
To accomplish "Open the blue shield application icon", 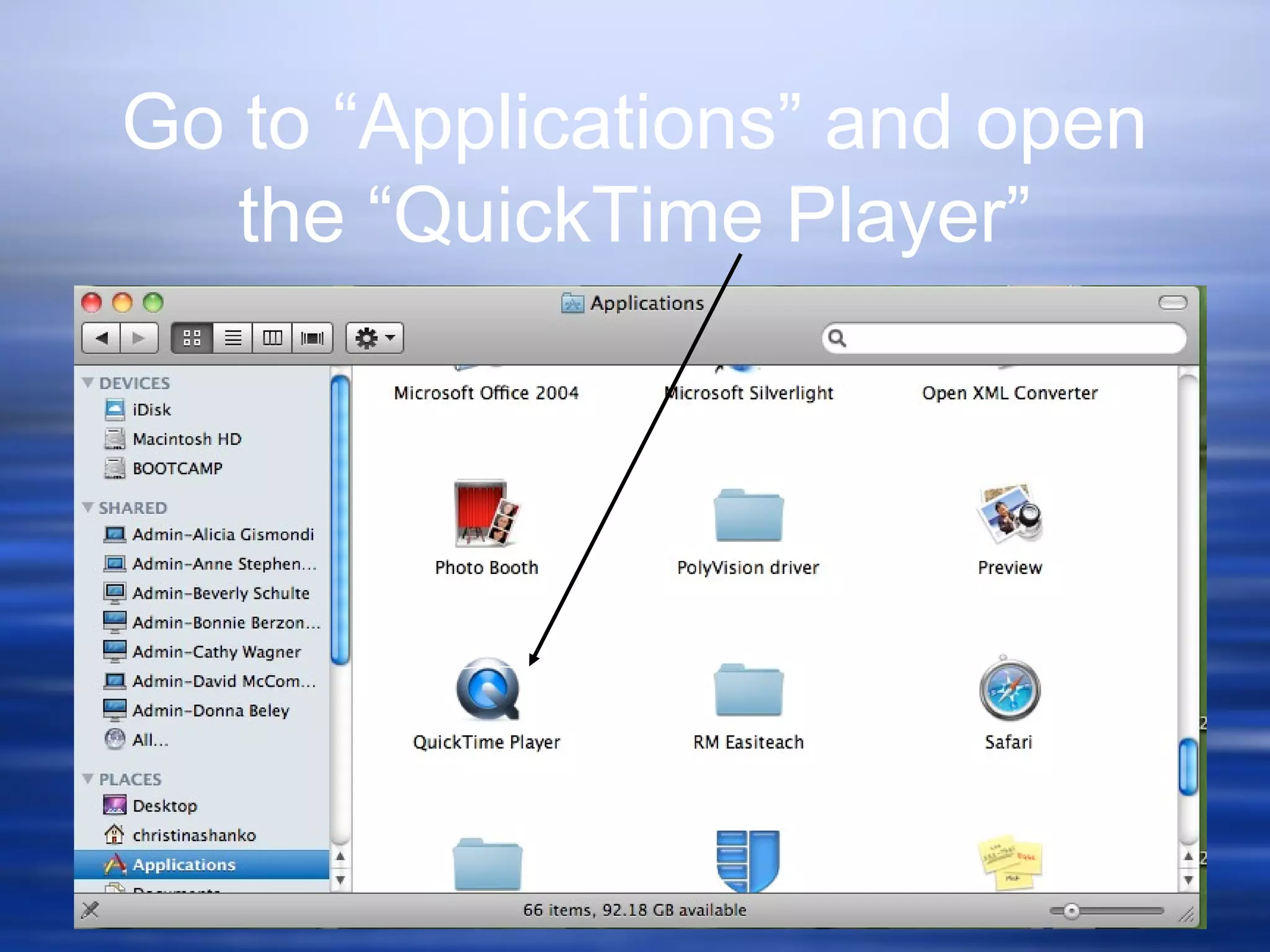I will tap(748, 861).
